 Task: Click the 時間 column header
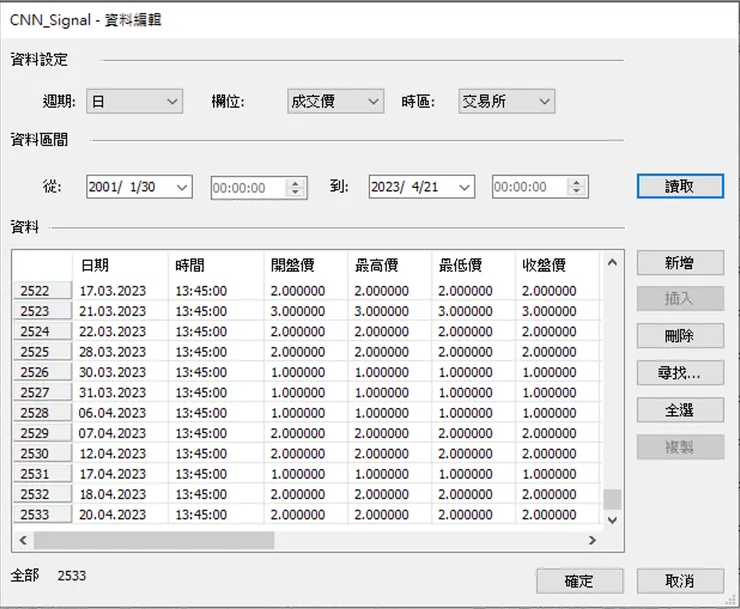pos(216,265)
